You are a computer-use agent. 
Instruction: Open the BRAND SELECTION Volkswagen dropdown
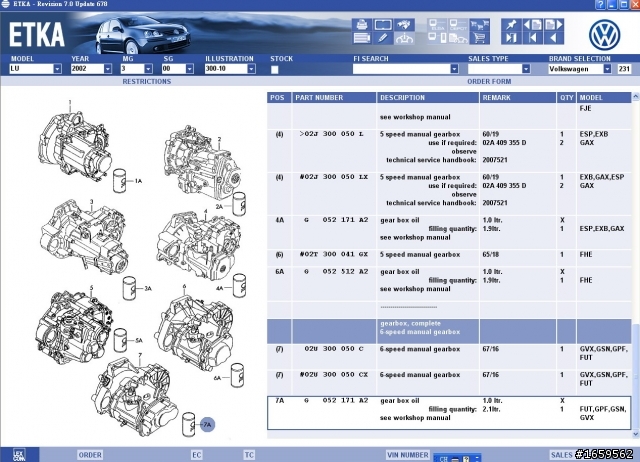pyautogui.click(x=607, y=69)
